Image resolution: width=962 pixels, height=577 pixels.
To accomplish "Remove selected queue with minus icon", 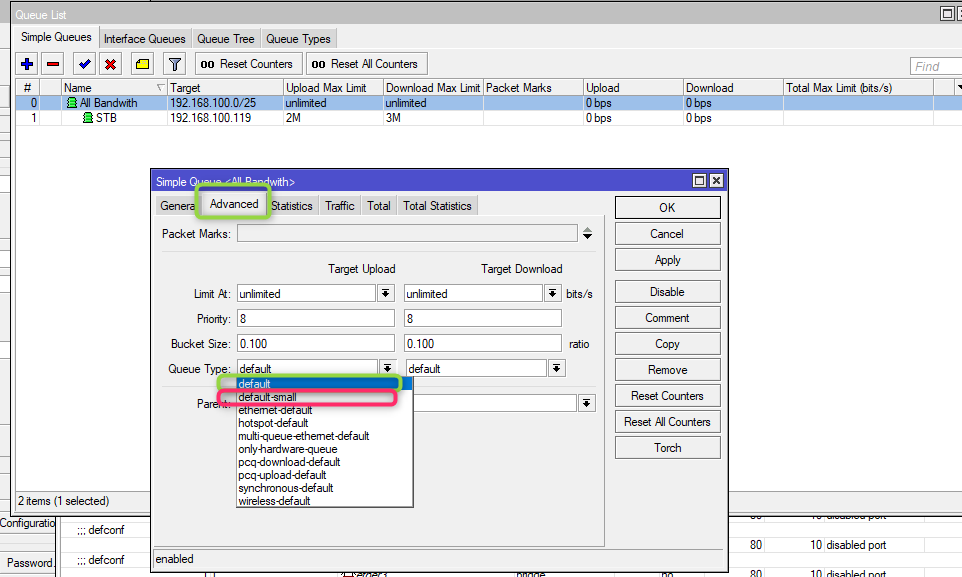I will [53, 64].
